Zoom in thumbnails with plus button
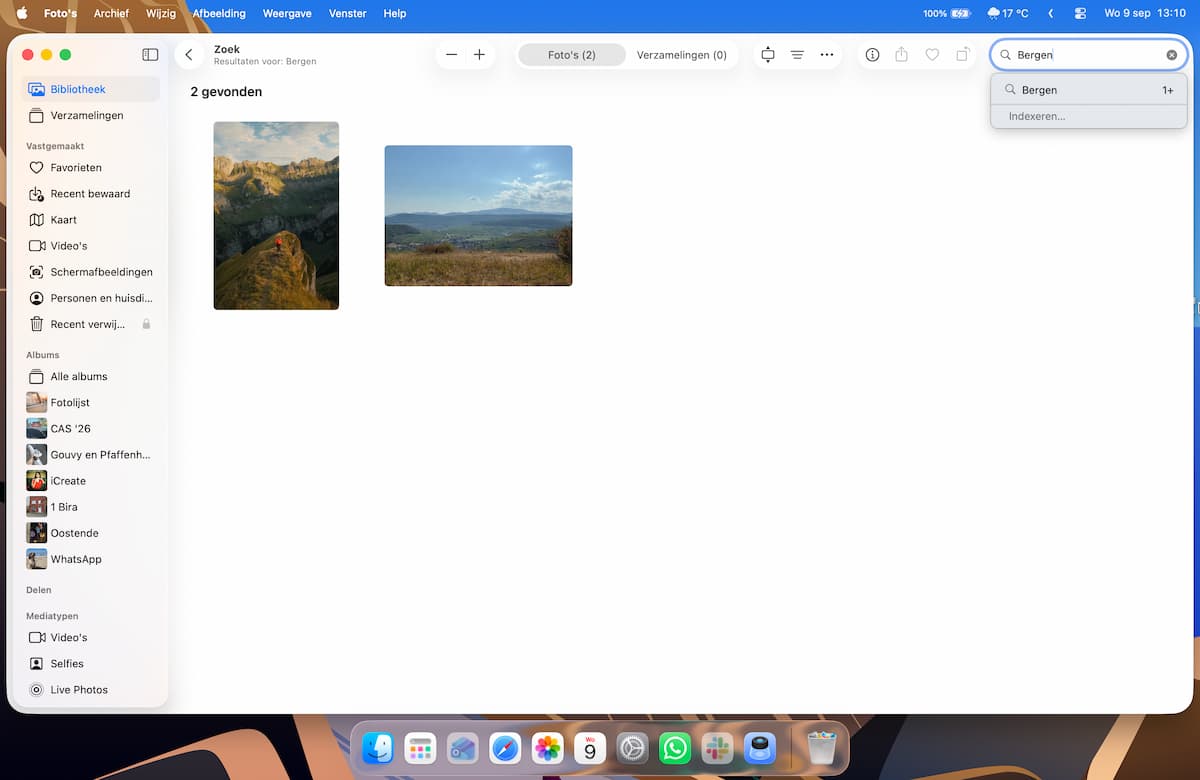Screen dimensions: 1200x780 [x=479, y=55]
